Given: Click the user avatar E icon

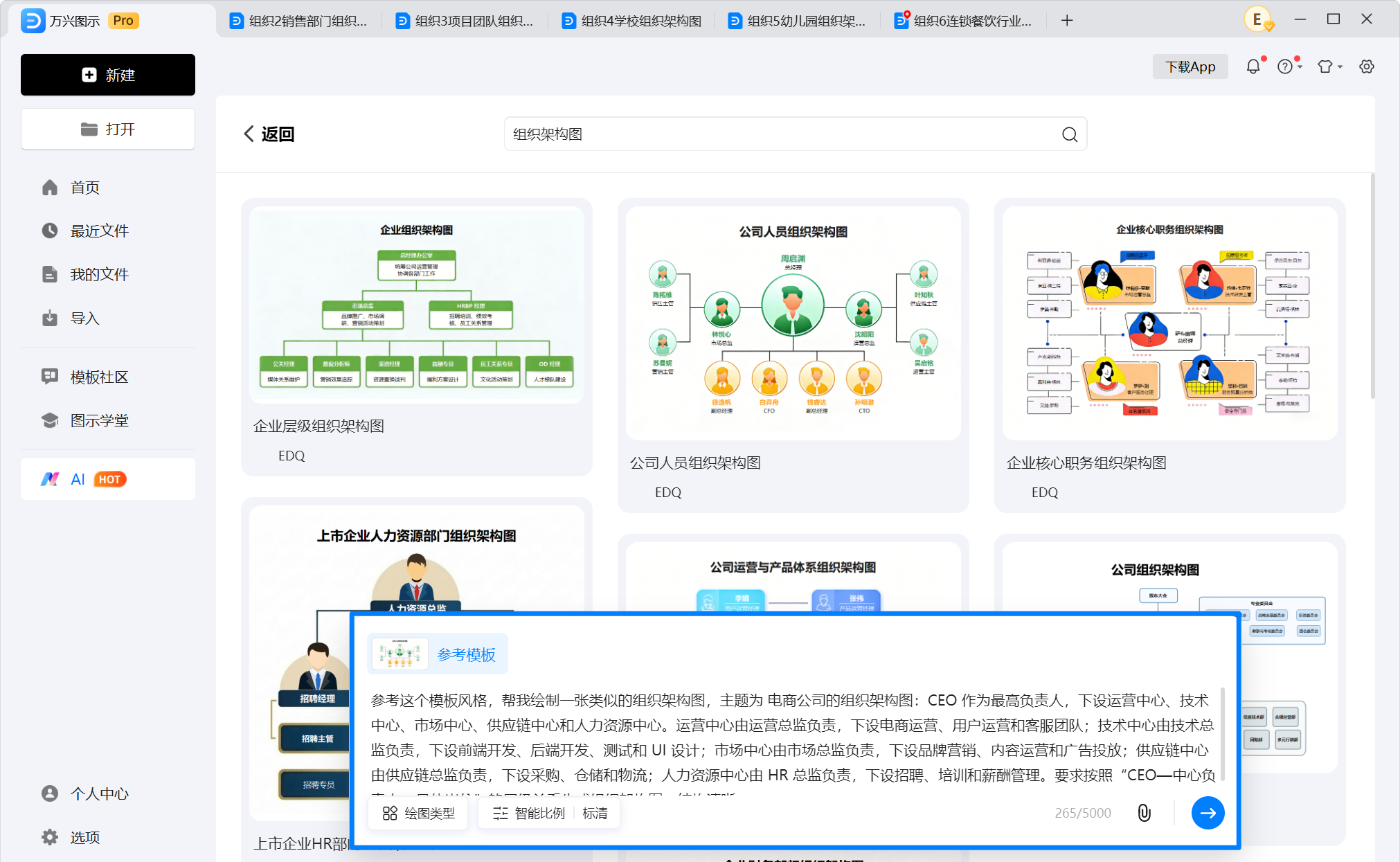Looking at the screenshot, I should (x=1257, y=19).
